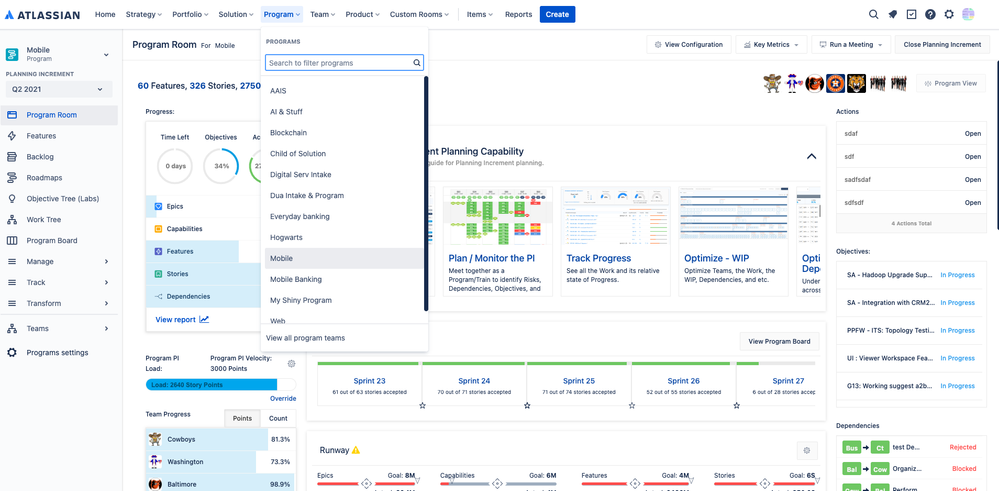Open the Key Metrics dropdown
The width and height of the screenshot is (999, 491).
[x=772, y=45]
